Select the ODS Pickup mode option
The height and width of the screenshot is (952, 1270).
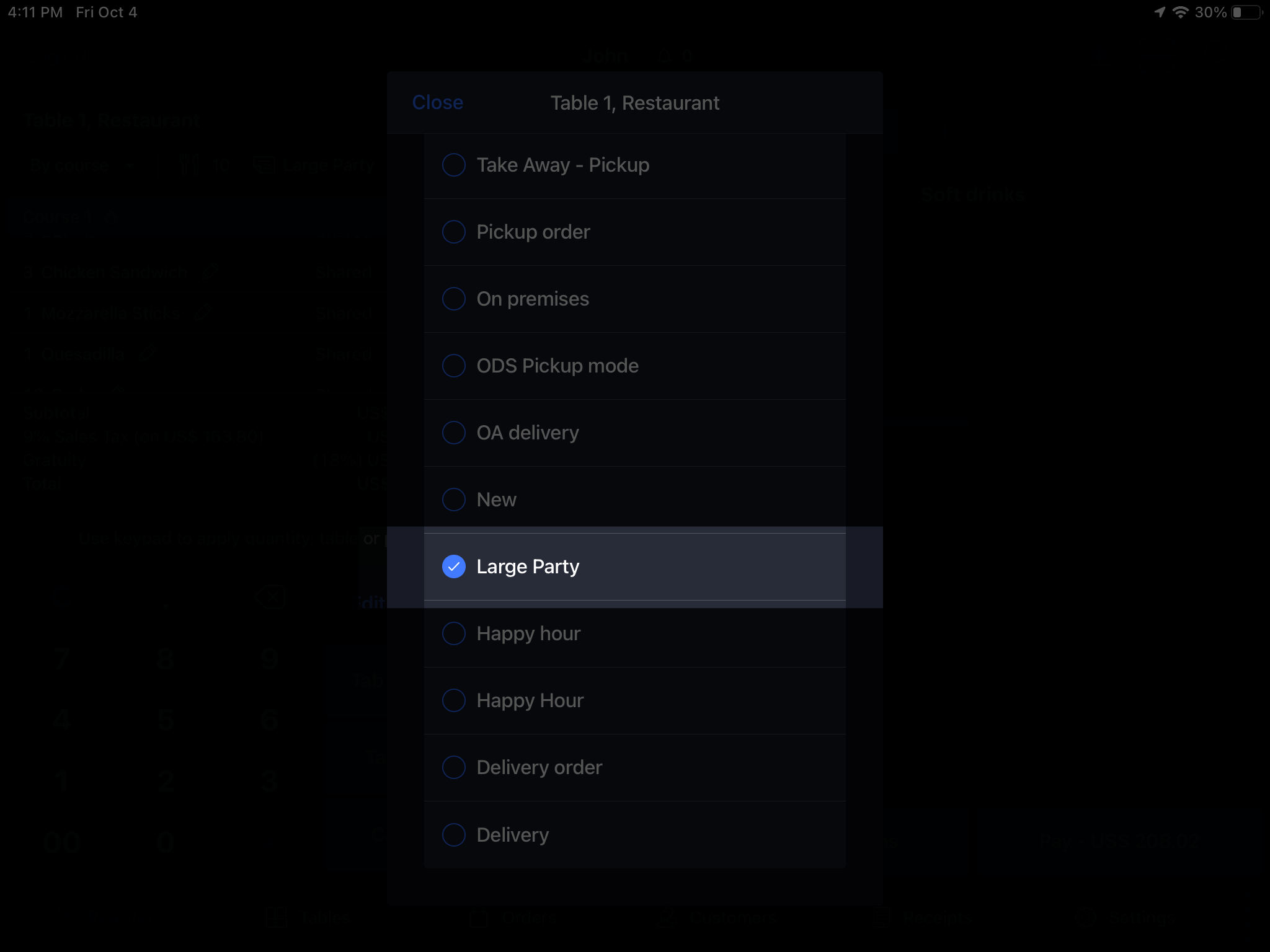coord(635,366)
